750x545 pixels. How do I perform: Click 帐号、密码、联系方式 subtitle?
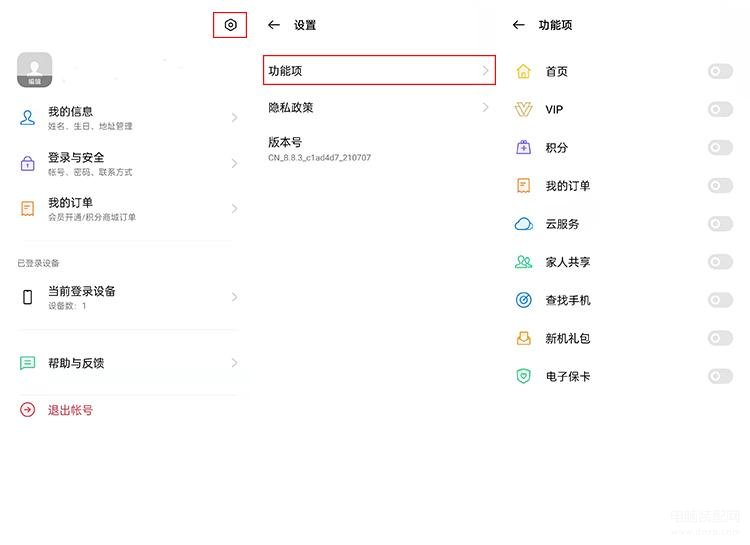tap(90, 172)
